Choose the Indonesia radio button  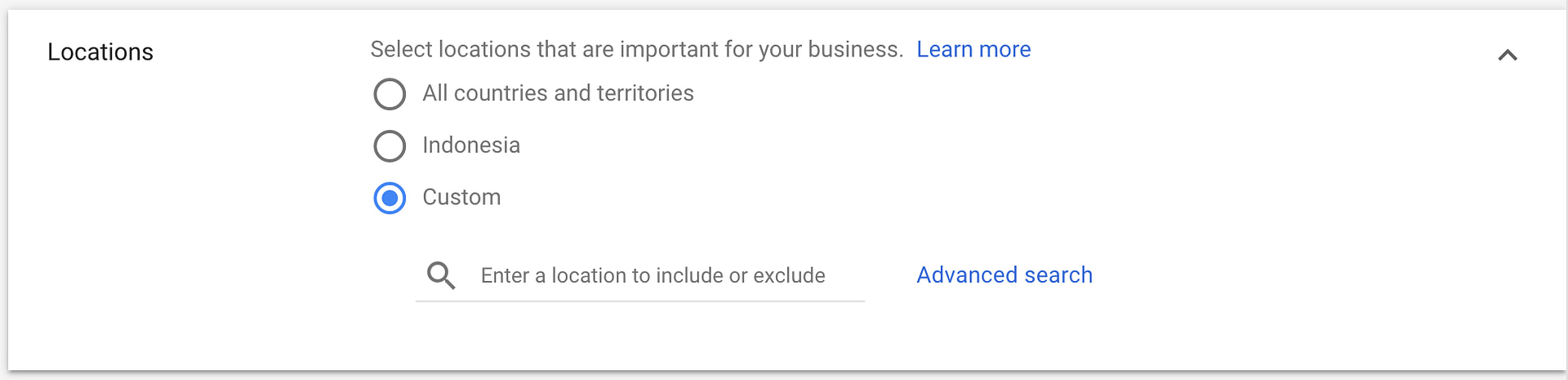[x=390, y=146]
